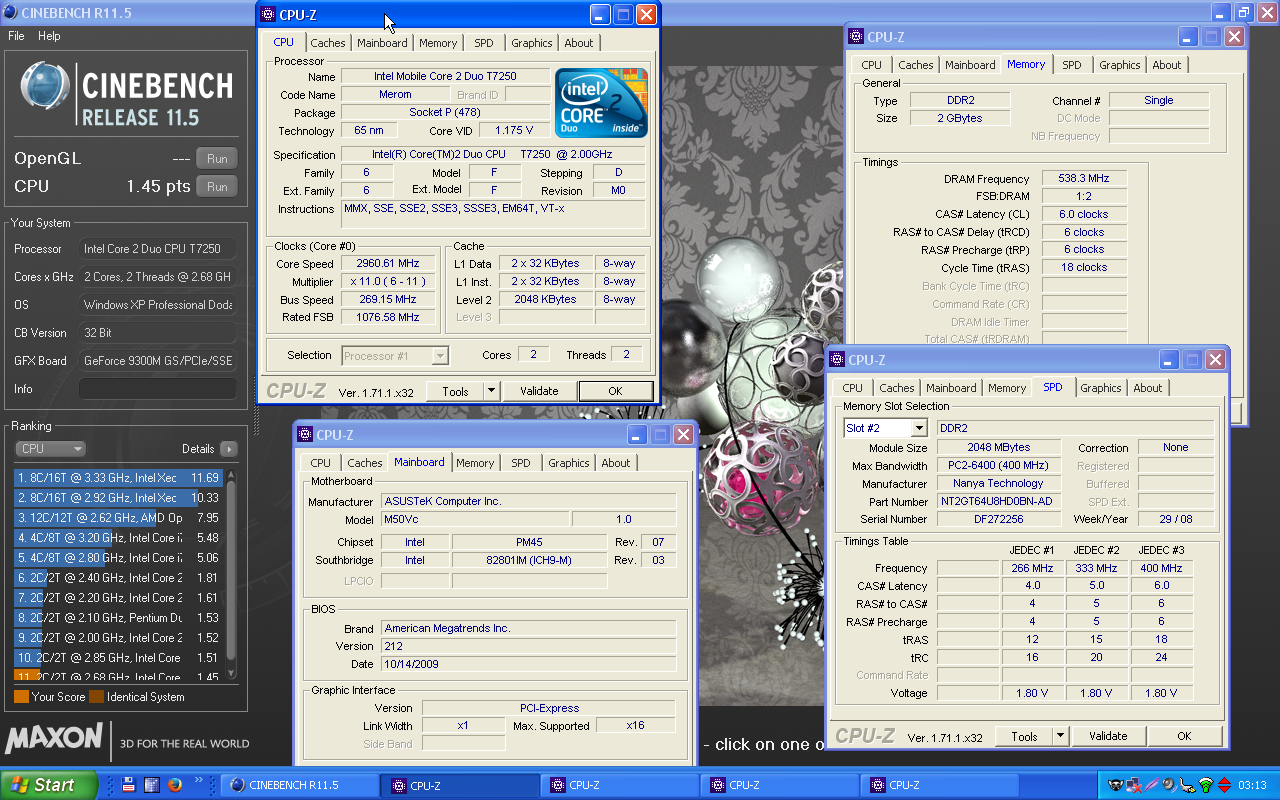Click Validate in the SPD CPU-Z window
Image resolution: width=1280 pixels, height=800 pixels.
(x=1108, y=736)
